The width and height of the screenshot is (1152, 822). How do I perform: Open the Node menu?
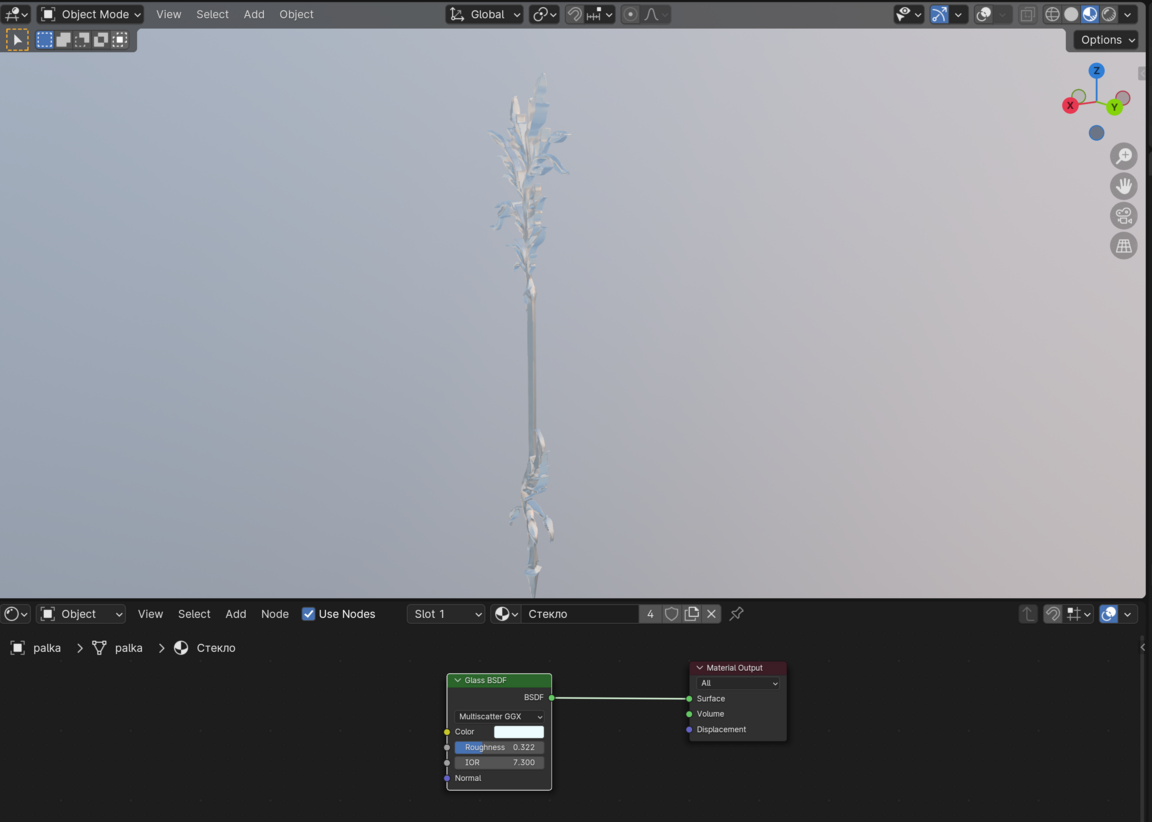tap(275, 613)
